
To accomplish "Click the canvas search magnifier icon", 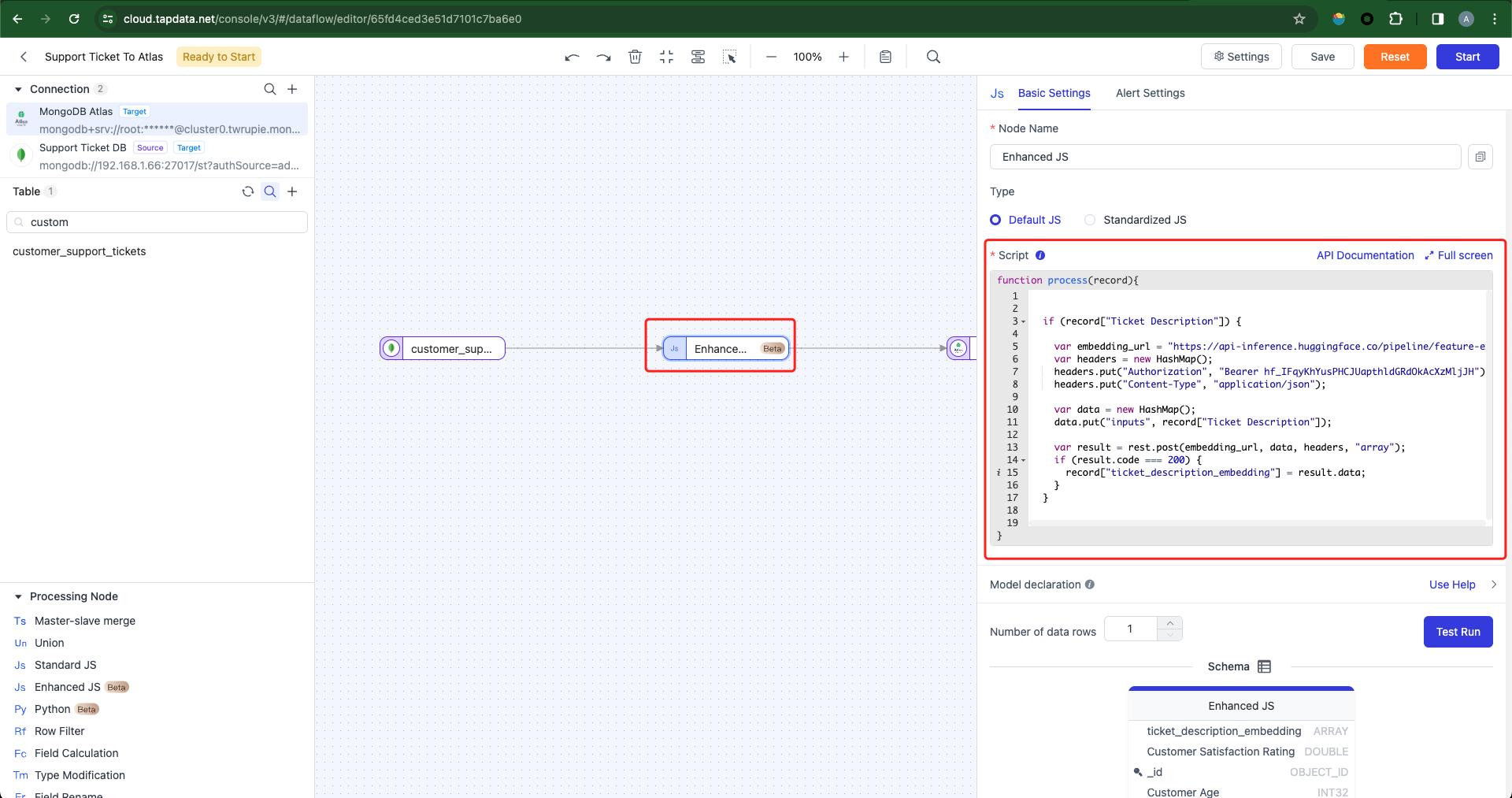I will pos(933,57).
